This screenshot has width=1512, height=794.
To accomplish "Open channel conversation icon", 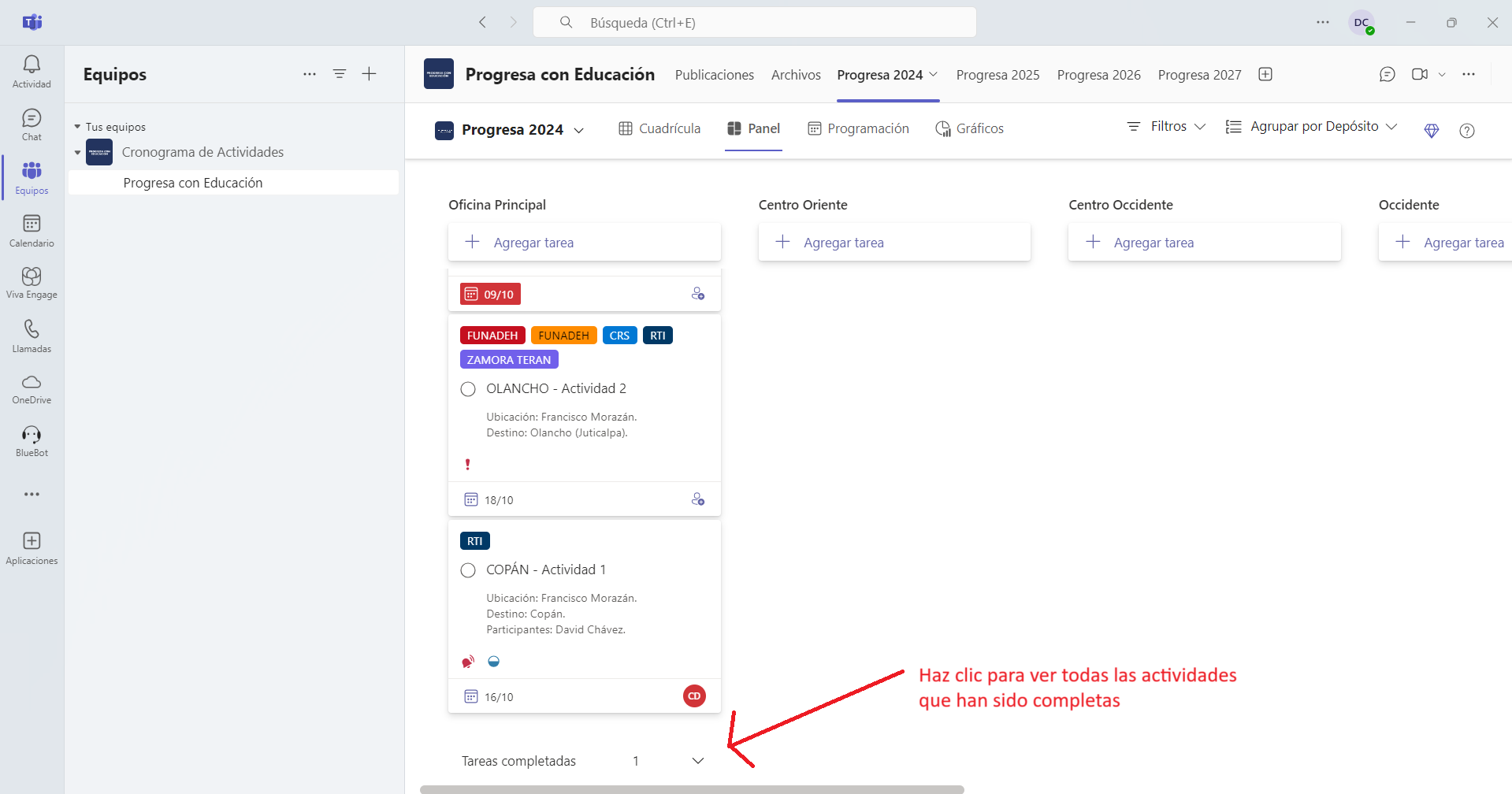I will tap(1388, 74).
